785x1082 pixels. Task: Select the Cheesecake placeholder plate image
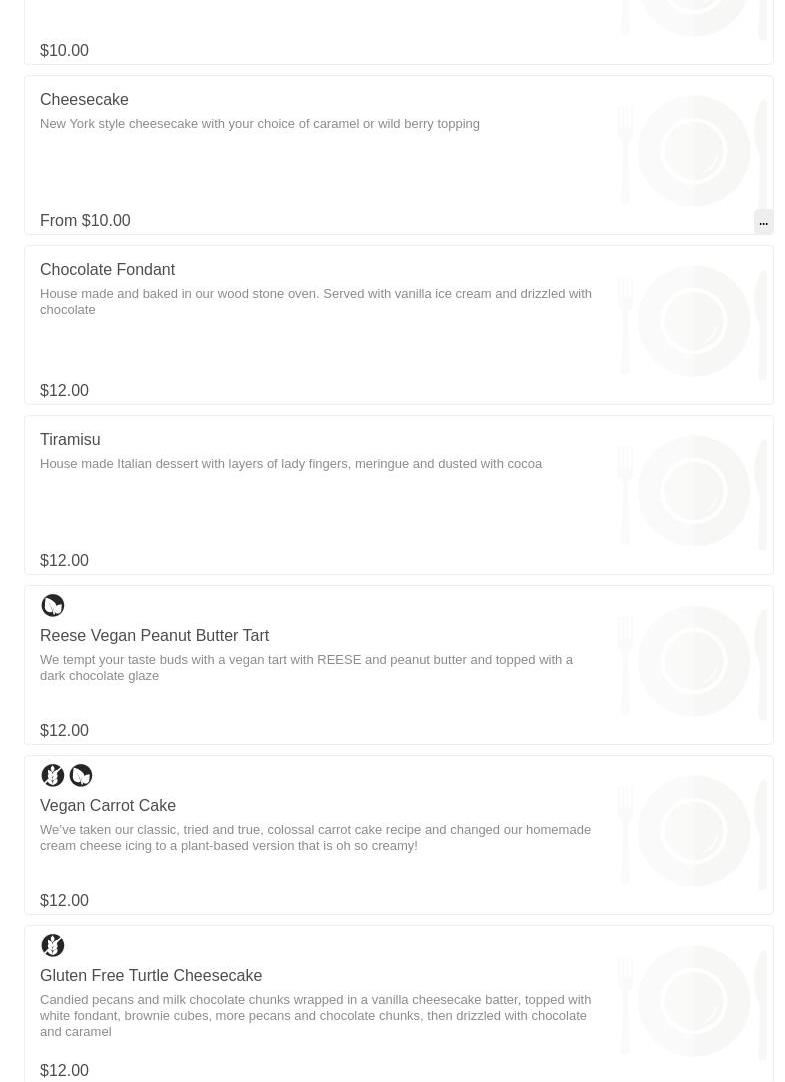(693, 150)
